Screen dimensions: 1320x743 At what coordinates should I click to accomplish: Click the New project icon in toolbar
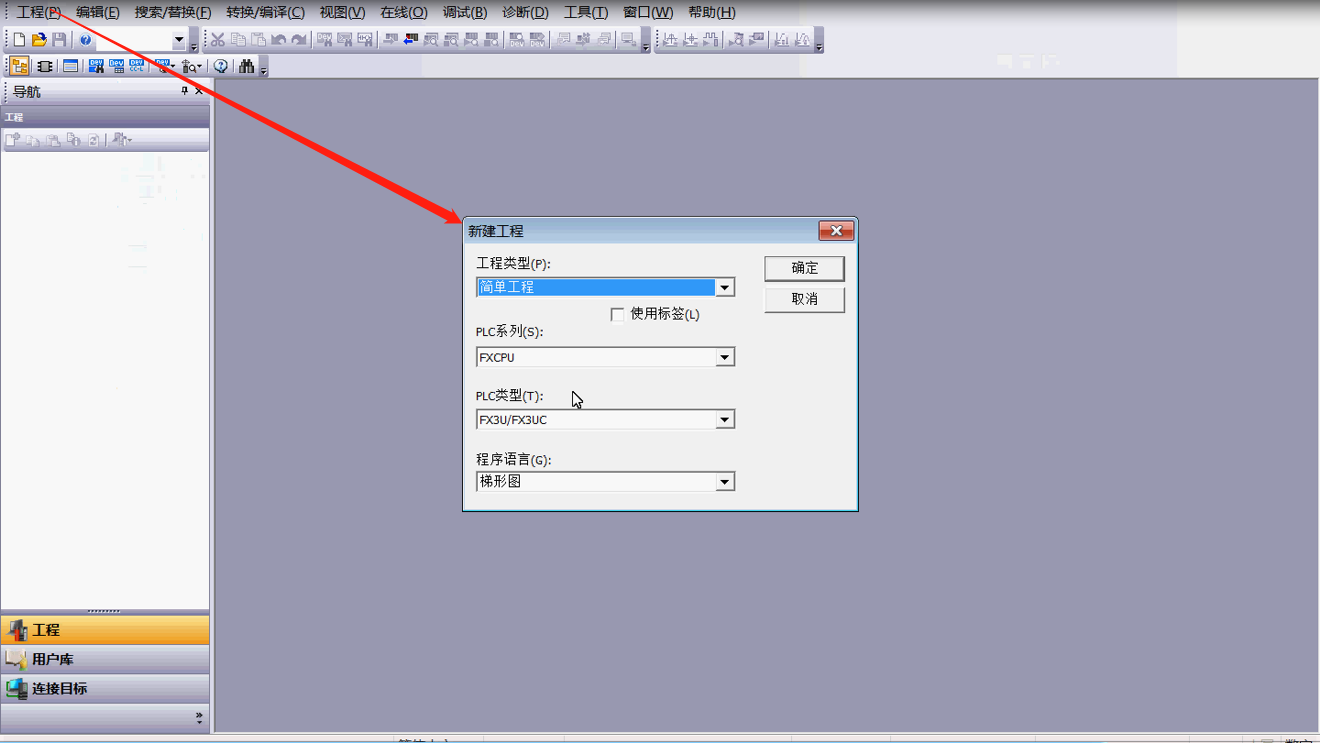[19, 40]
